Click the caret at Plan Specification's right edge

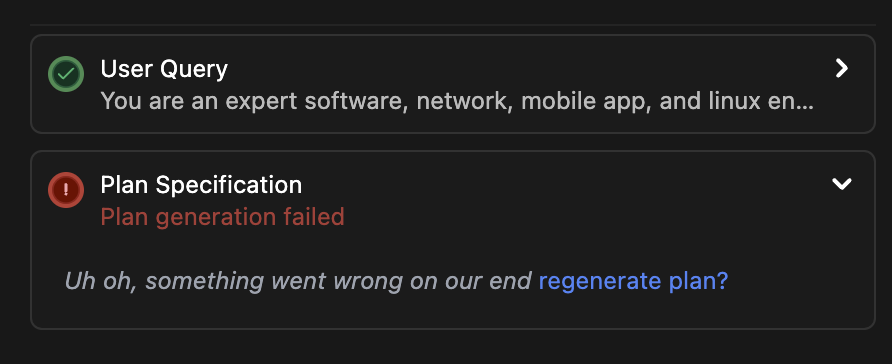click(x=841, y=184)
